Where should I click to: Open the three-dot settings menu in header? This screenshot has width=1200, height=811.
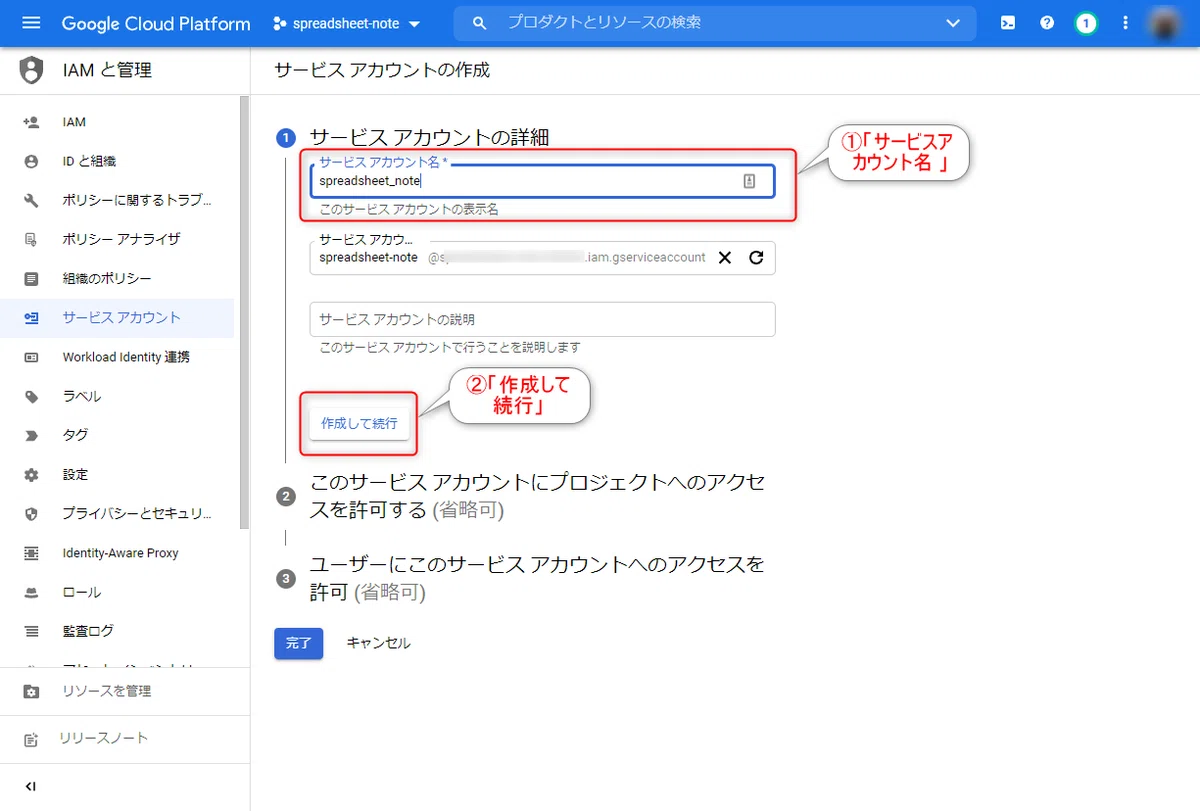coord(1126,23)
